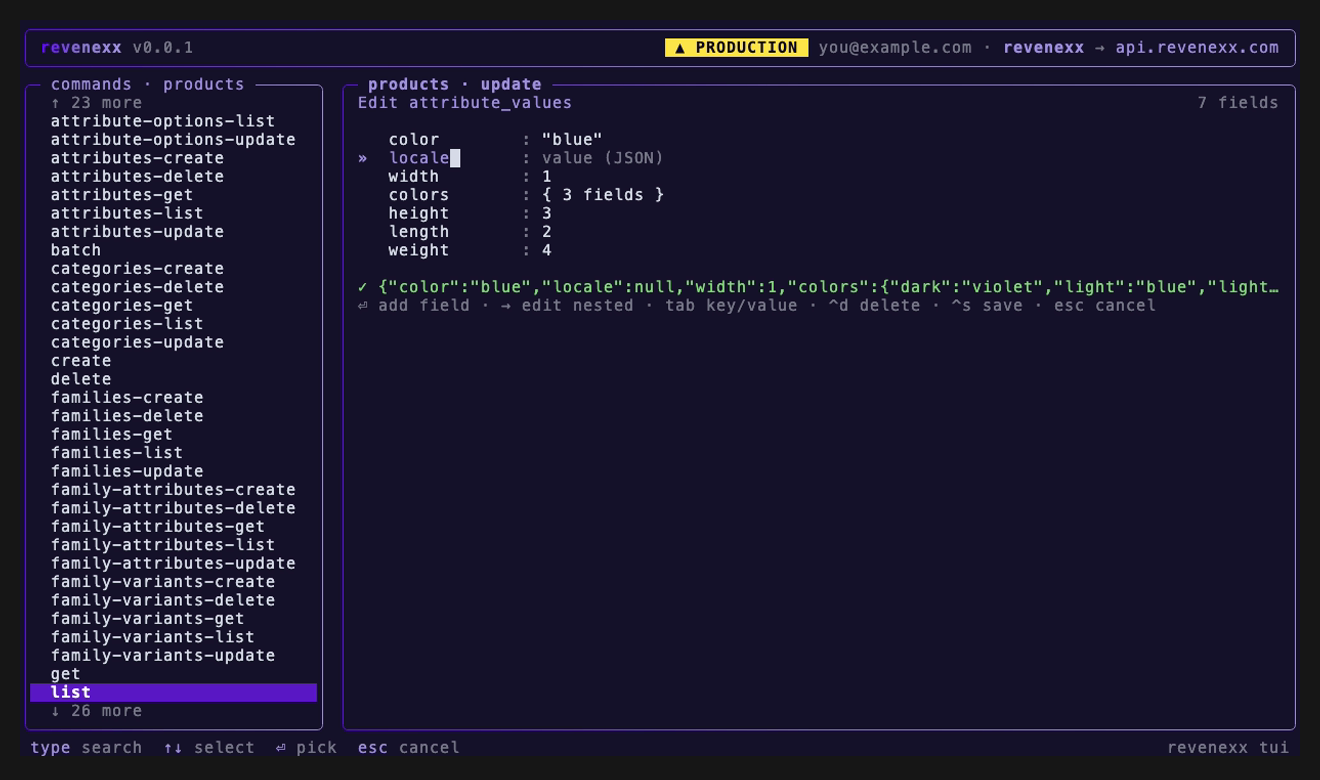
Task: Choose the family-variants-list command
Action: pyautogui.click(x=153, y=636)
